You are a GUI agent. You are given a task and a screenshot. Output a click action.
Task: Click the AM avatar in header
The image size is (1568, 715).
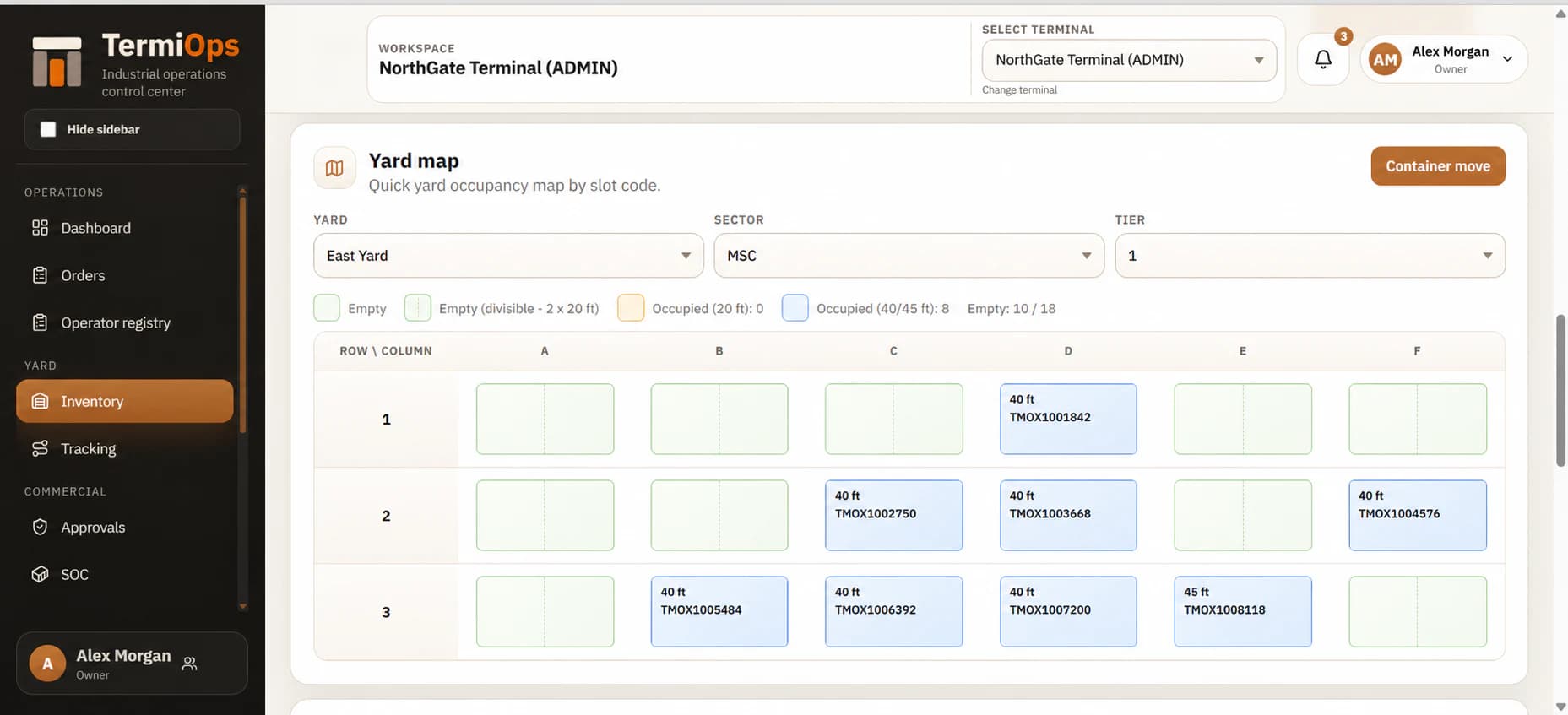click(x=1385, y=59)
